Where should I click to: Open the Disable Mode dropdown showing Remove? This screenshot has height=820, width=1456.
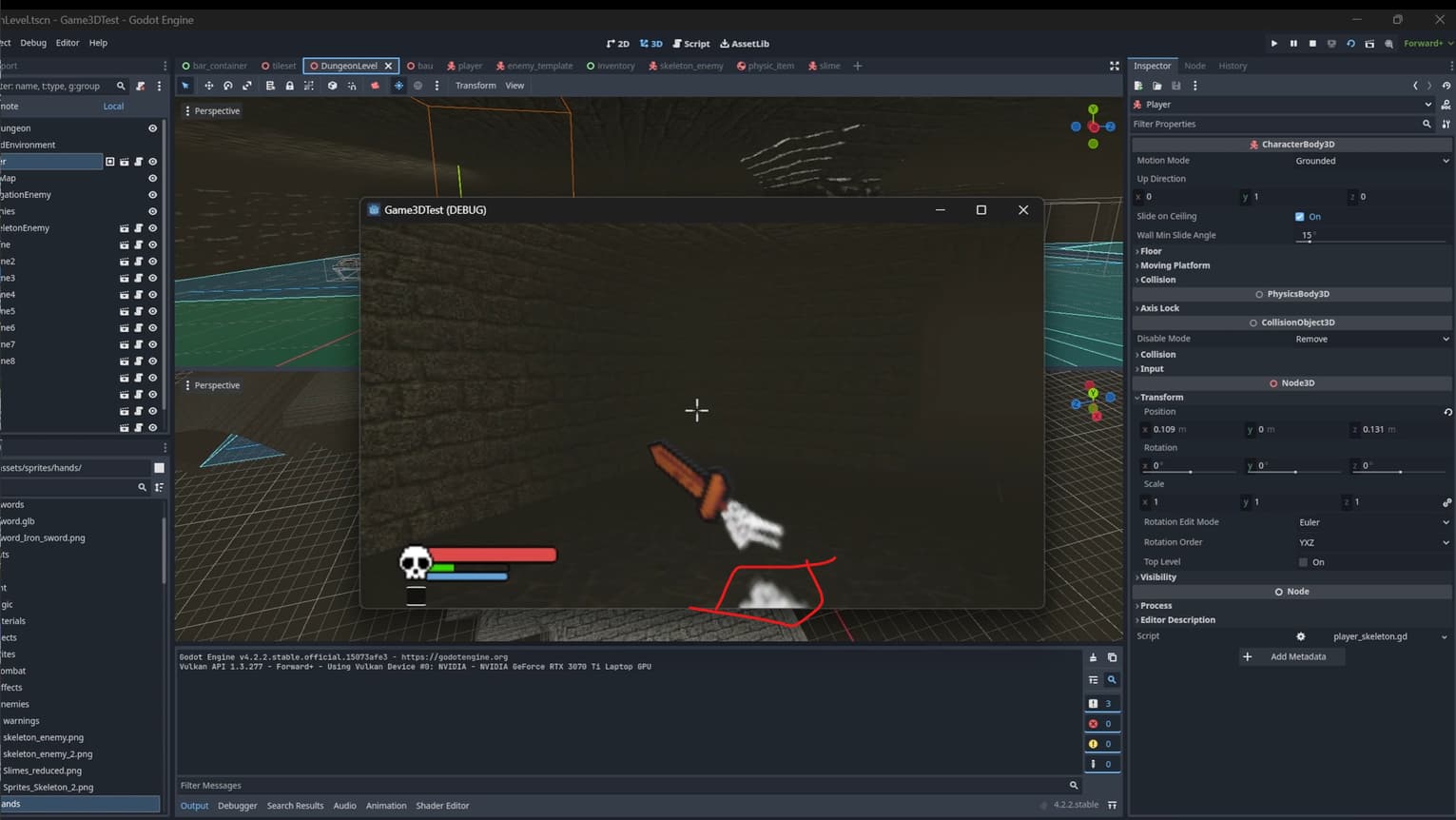tap(1369, 338)
